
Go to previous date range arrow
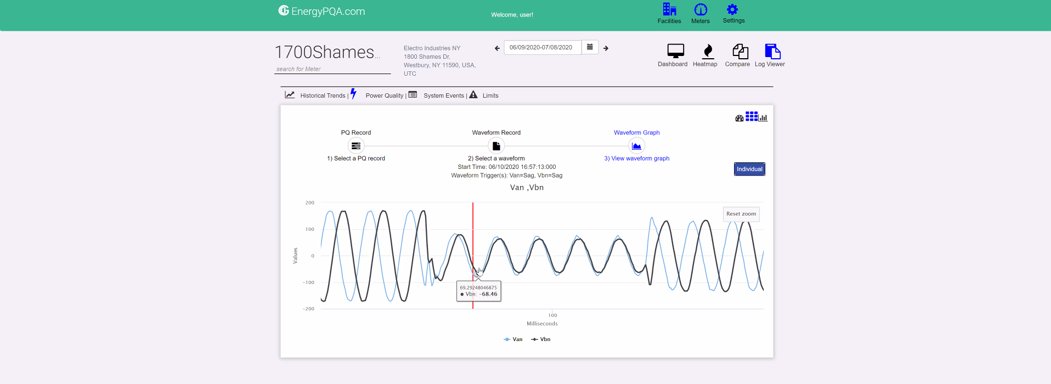(x=497, y=48)
